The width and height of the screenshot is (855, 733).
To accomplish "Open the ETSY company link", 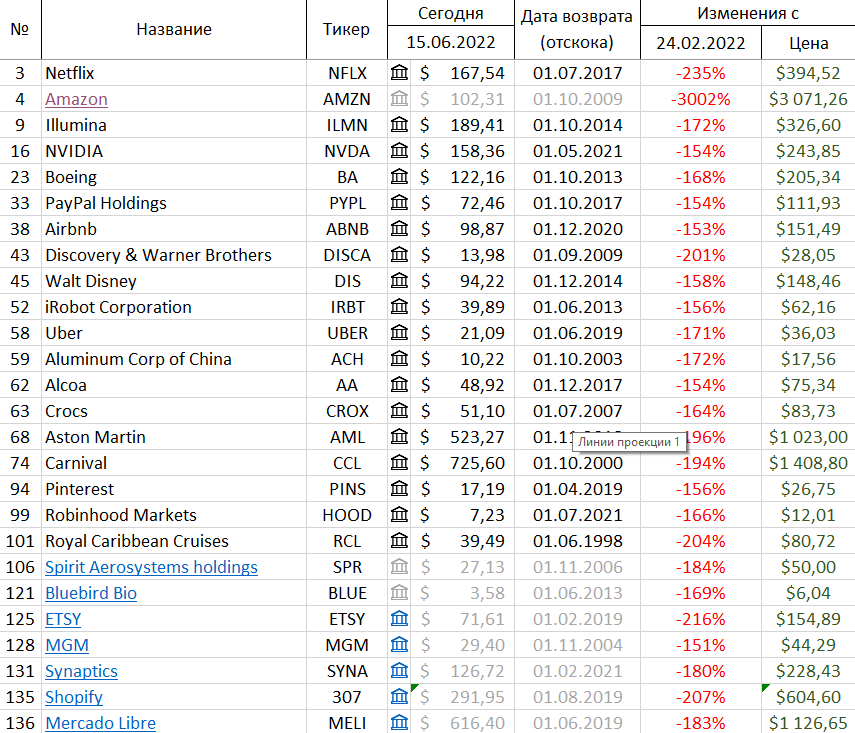I will (63, 619).
